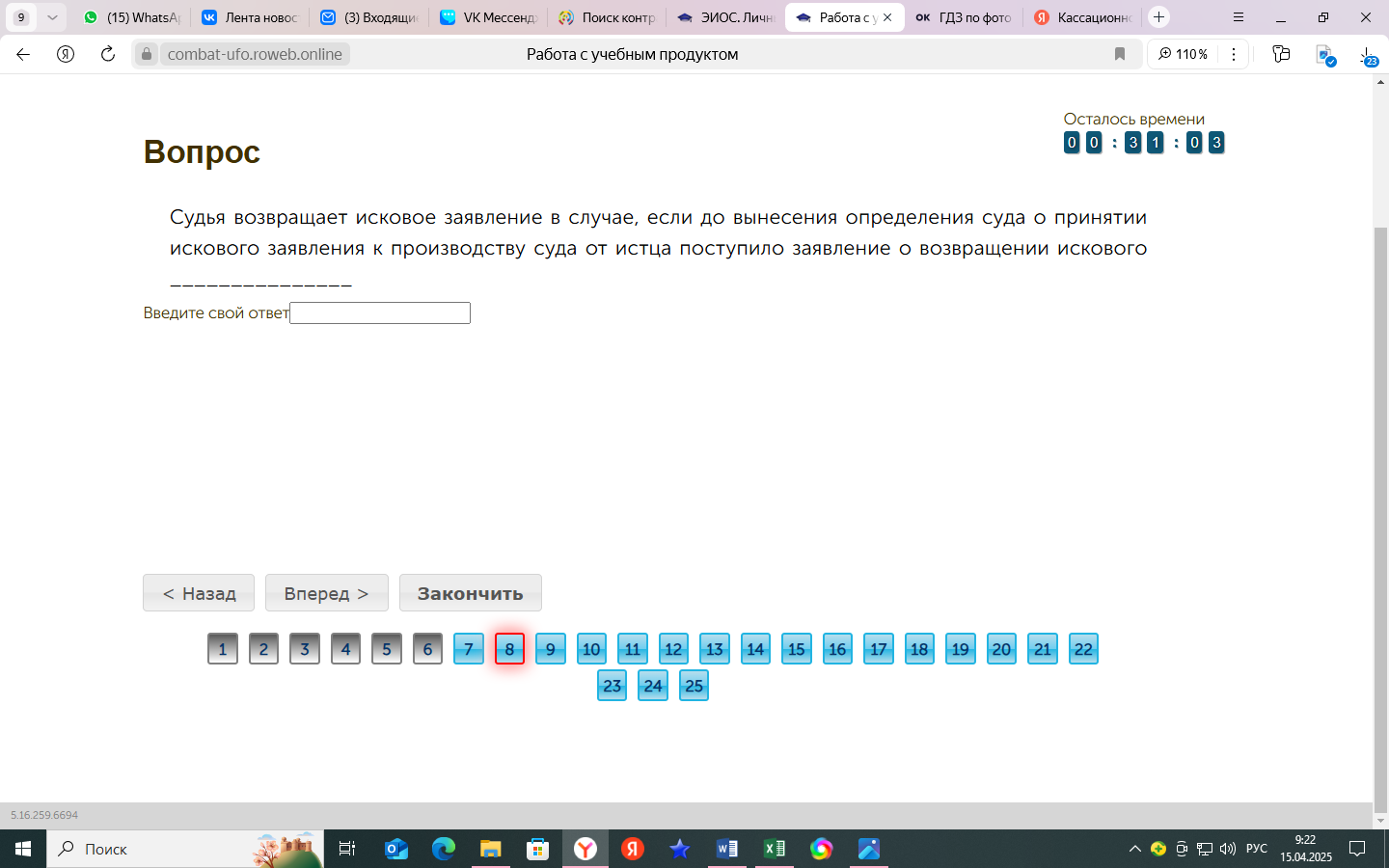1389x868 pixels.
Task: Click the Вперед > button
Action: pos(327,593)
